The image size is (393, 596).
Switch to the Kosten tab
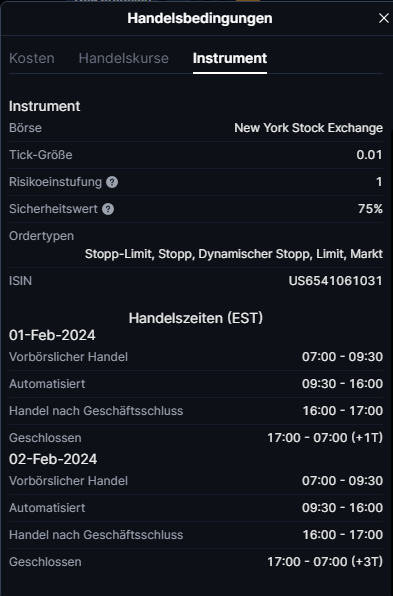pyautogui.click(x=32, y=58)
